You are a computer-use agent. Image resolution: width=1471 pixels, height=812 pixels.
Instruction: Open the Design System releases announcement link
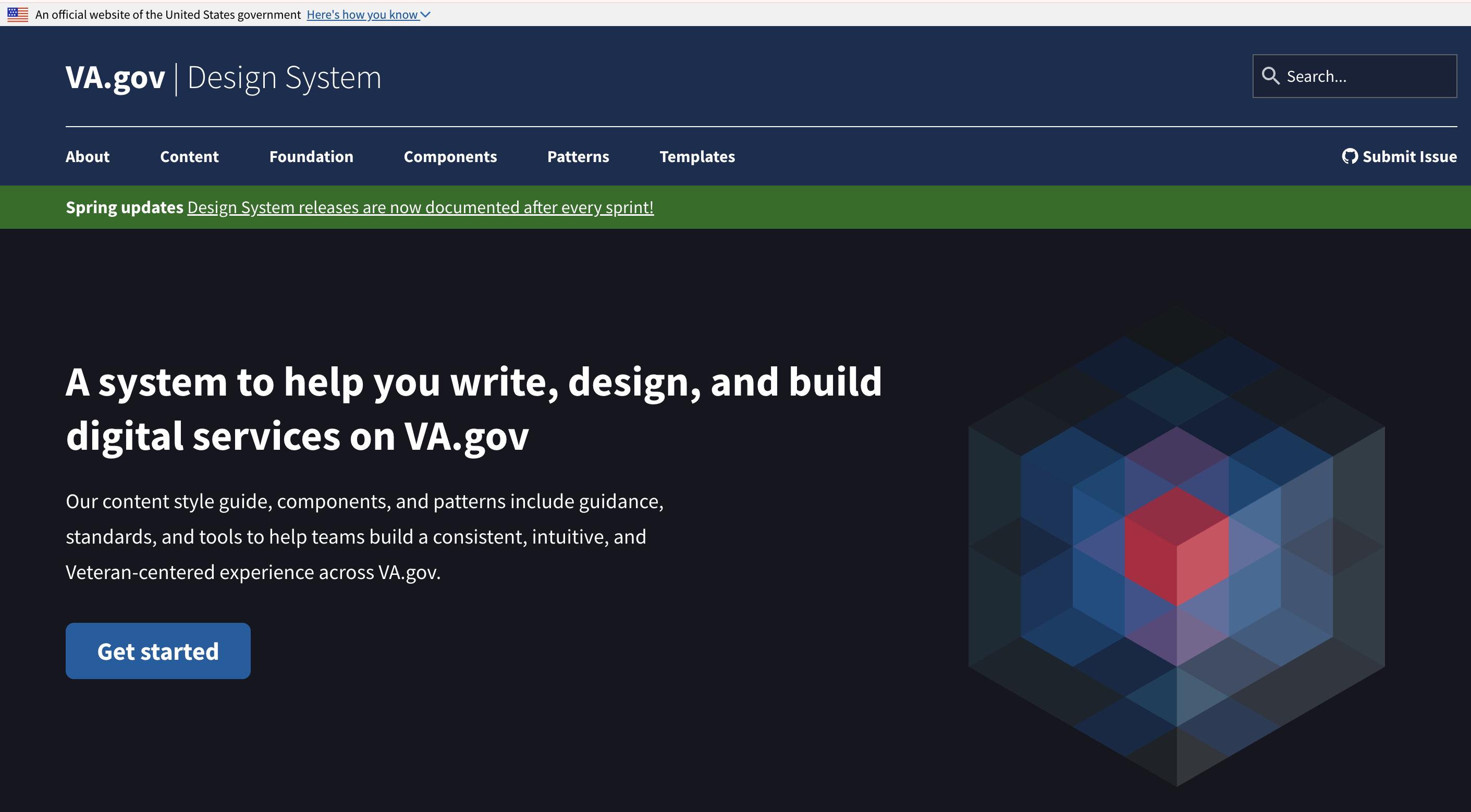tap(420, 207)
